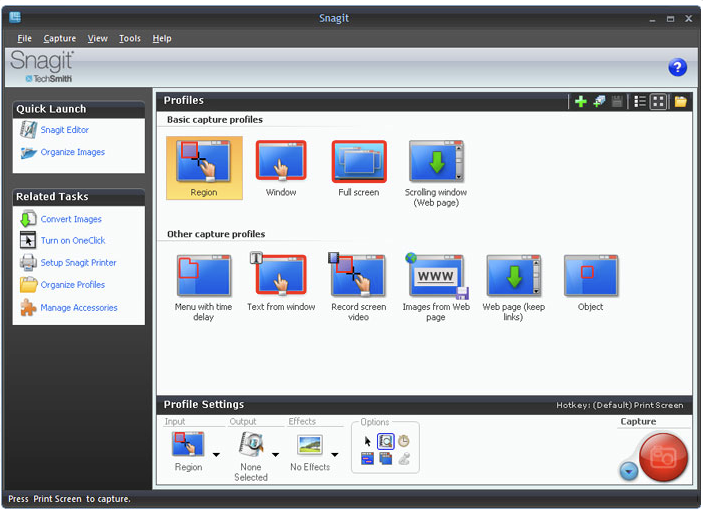This screenshot has width=703, height=511.
Task: Click the Input Region icon
Action: click(188, 445)
